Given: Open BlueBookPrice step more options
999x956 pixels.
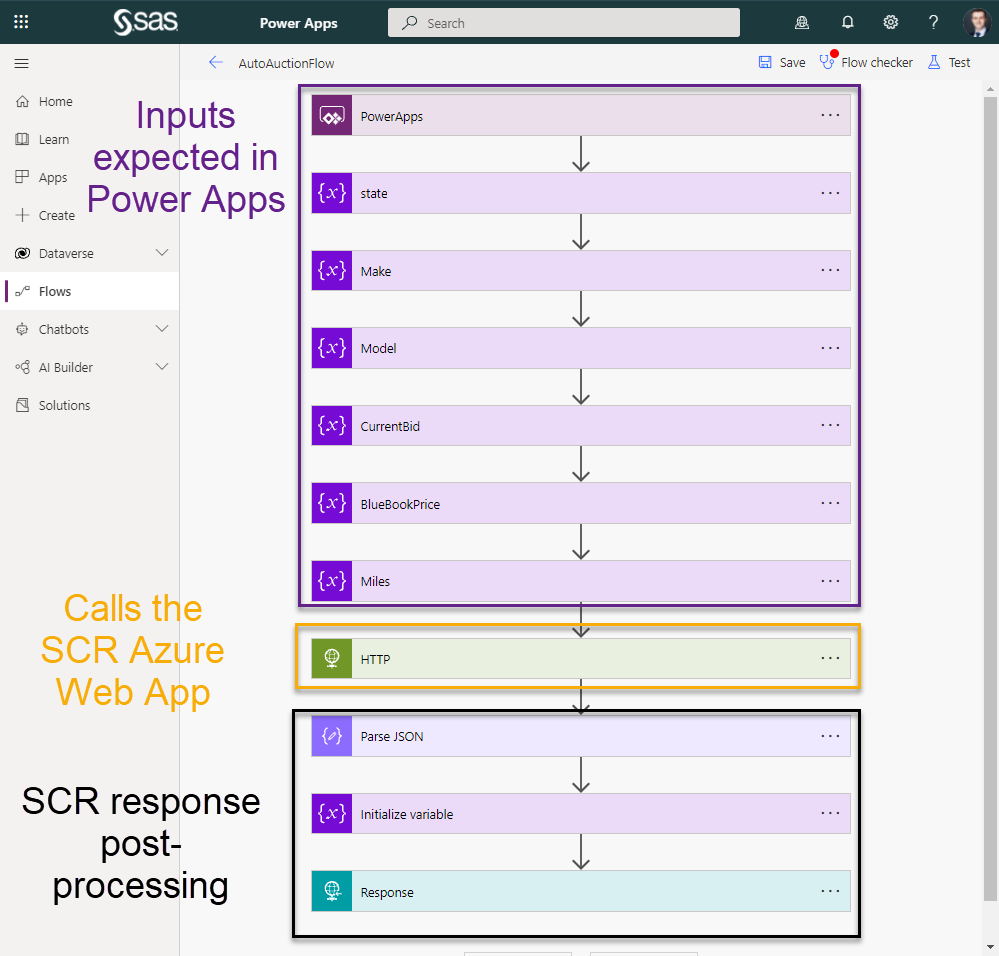Looking at the screenshot, I should tap(830, 503).
